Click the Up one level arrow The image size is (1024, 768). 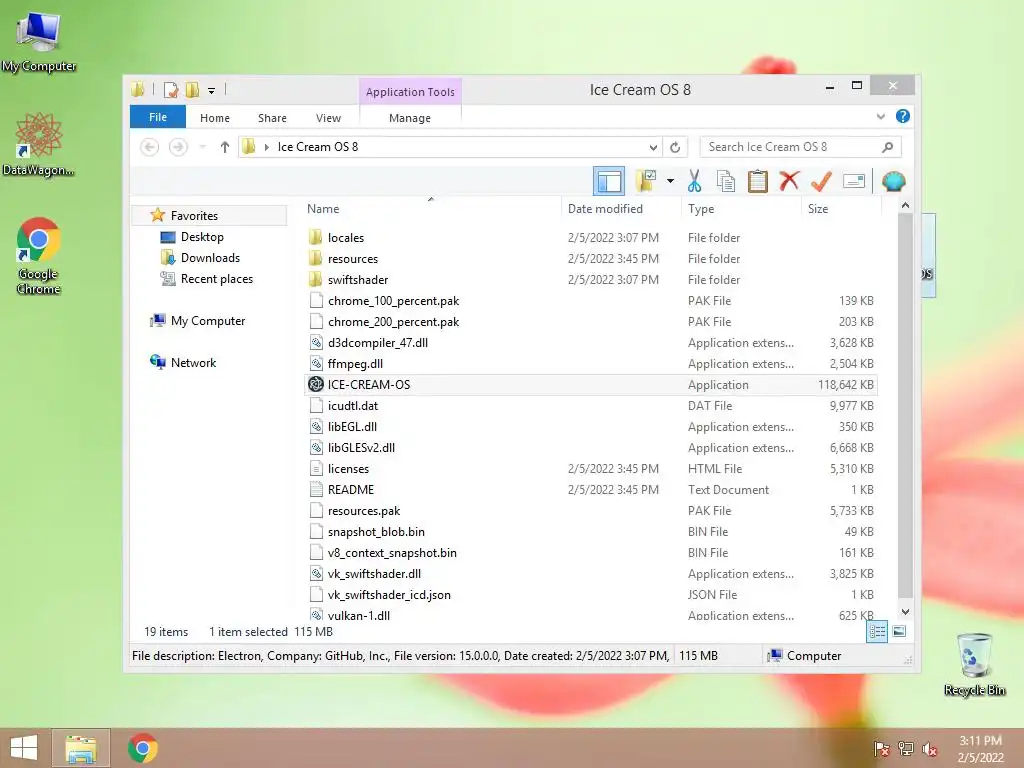(x=225, y=147)
